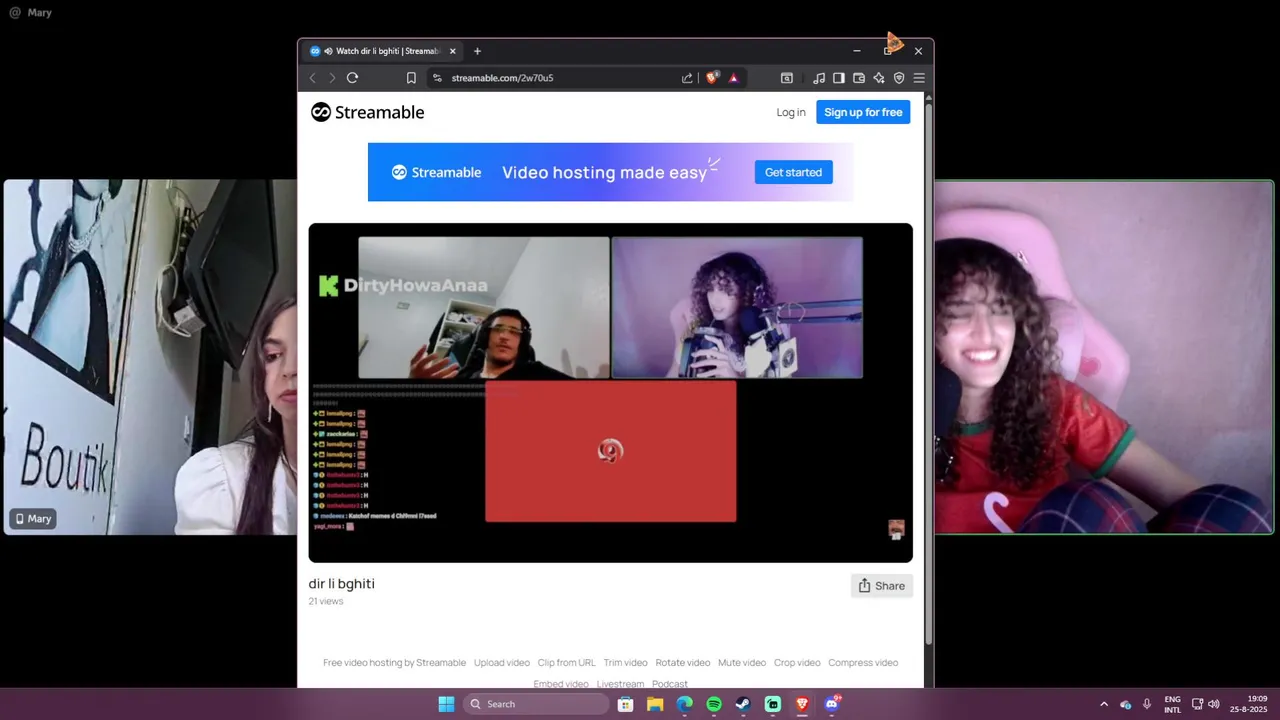Screen dimensions: 1280x720
Task: Open network and volume quick settings
Action: point(1205,704)
